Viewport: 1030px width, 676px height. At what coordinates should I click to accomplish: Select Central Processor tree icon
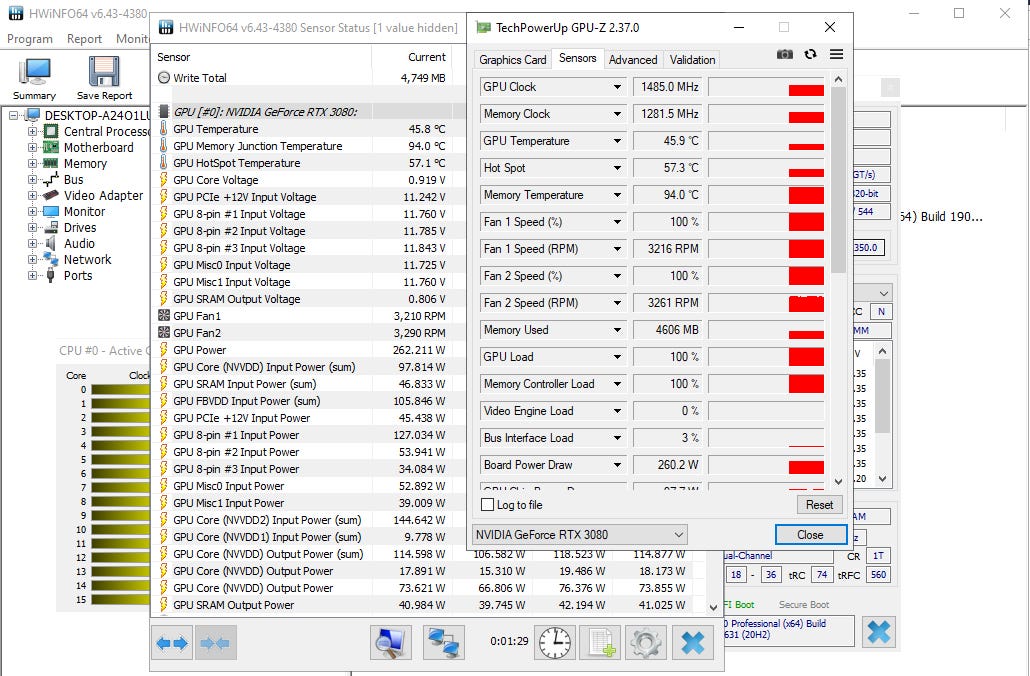click(x=51, y=131)
